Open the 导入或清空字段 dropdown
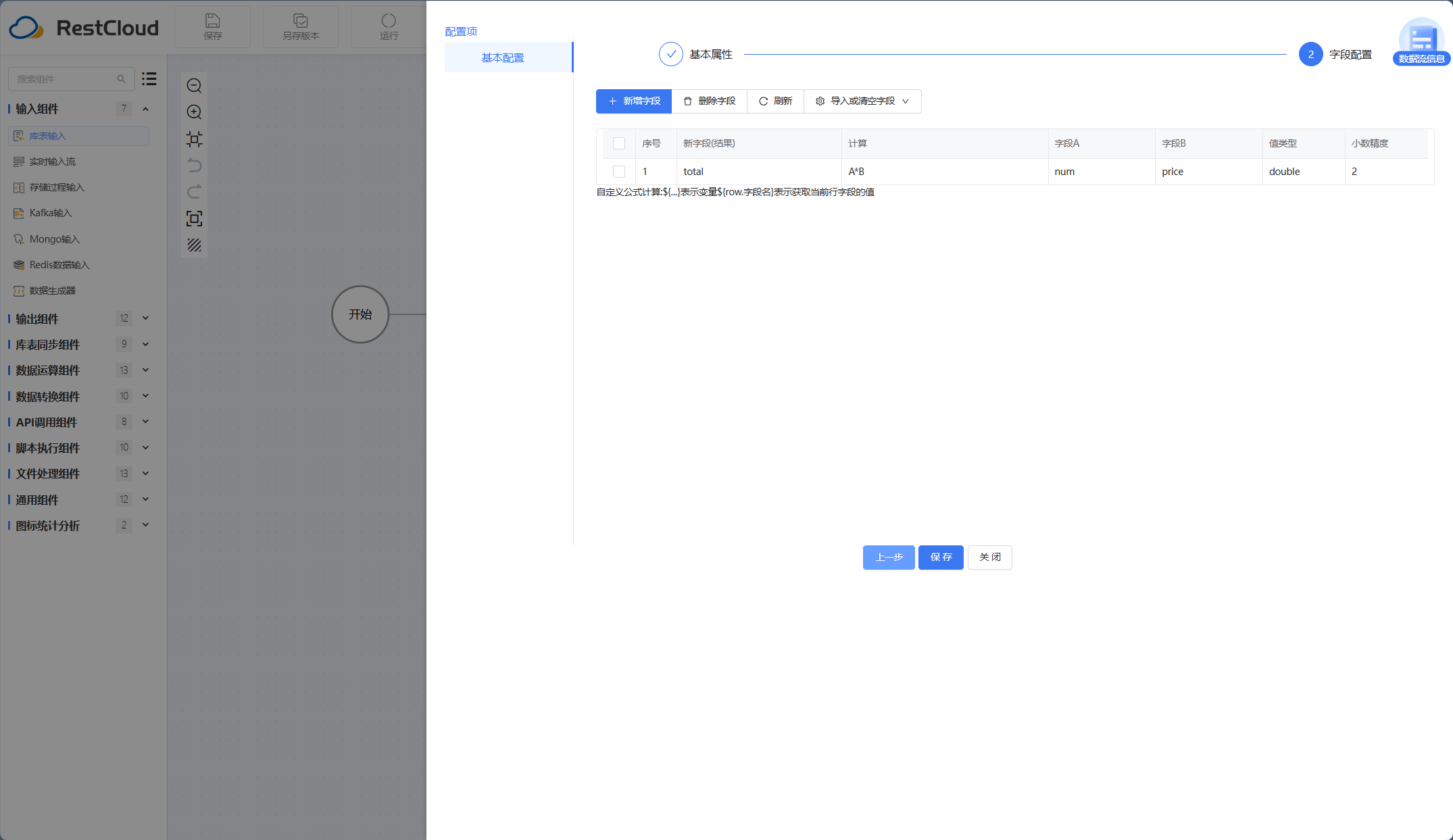 point(862,101)
